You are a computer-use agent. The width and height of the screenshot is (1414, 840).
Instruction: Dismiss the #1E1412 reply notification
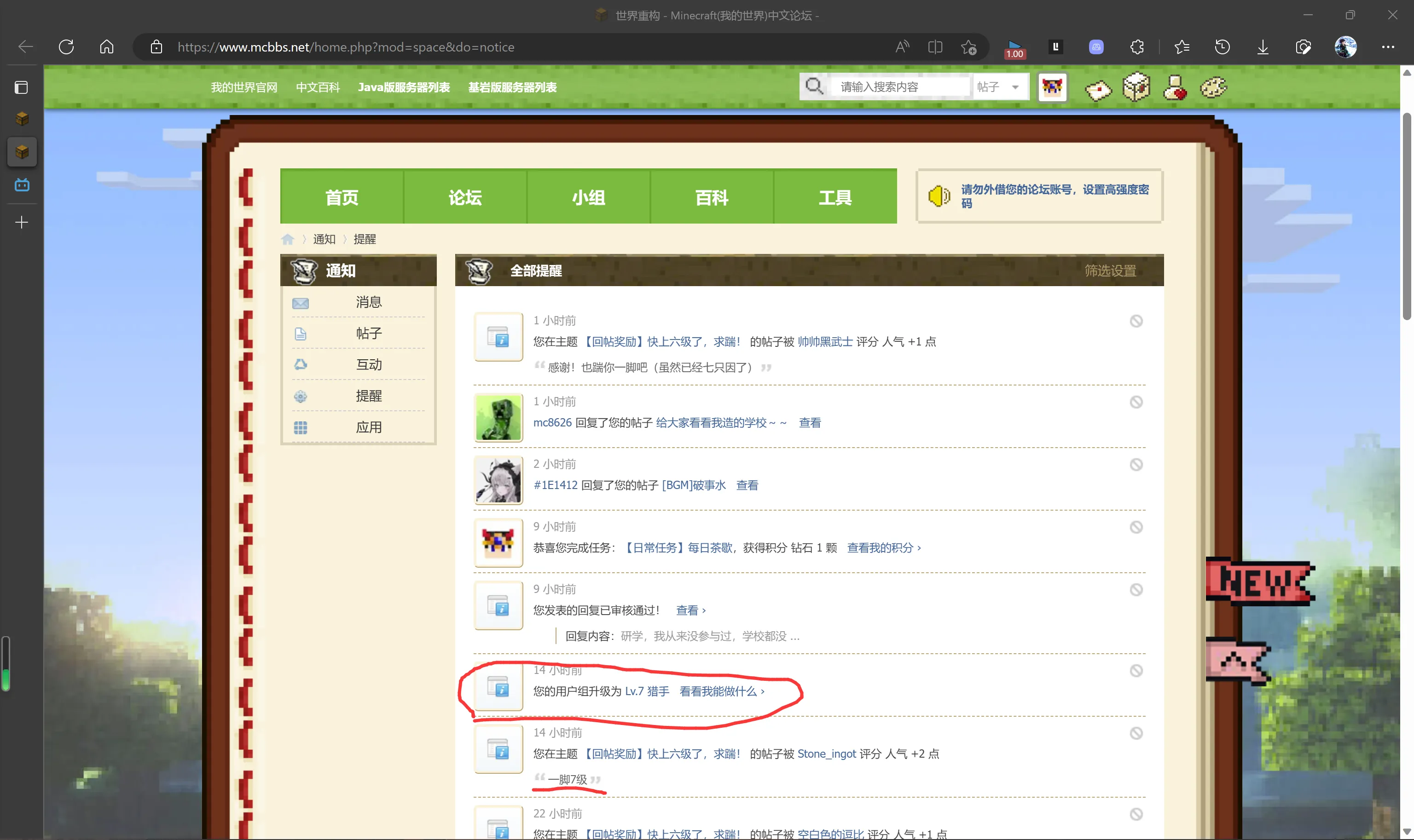(1136, 465)
